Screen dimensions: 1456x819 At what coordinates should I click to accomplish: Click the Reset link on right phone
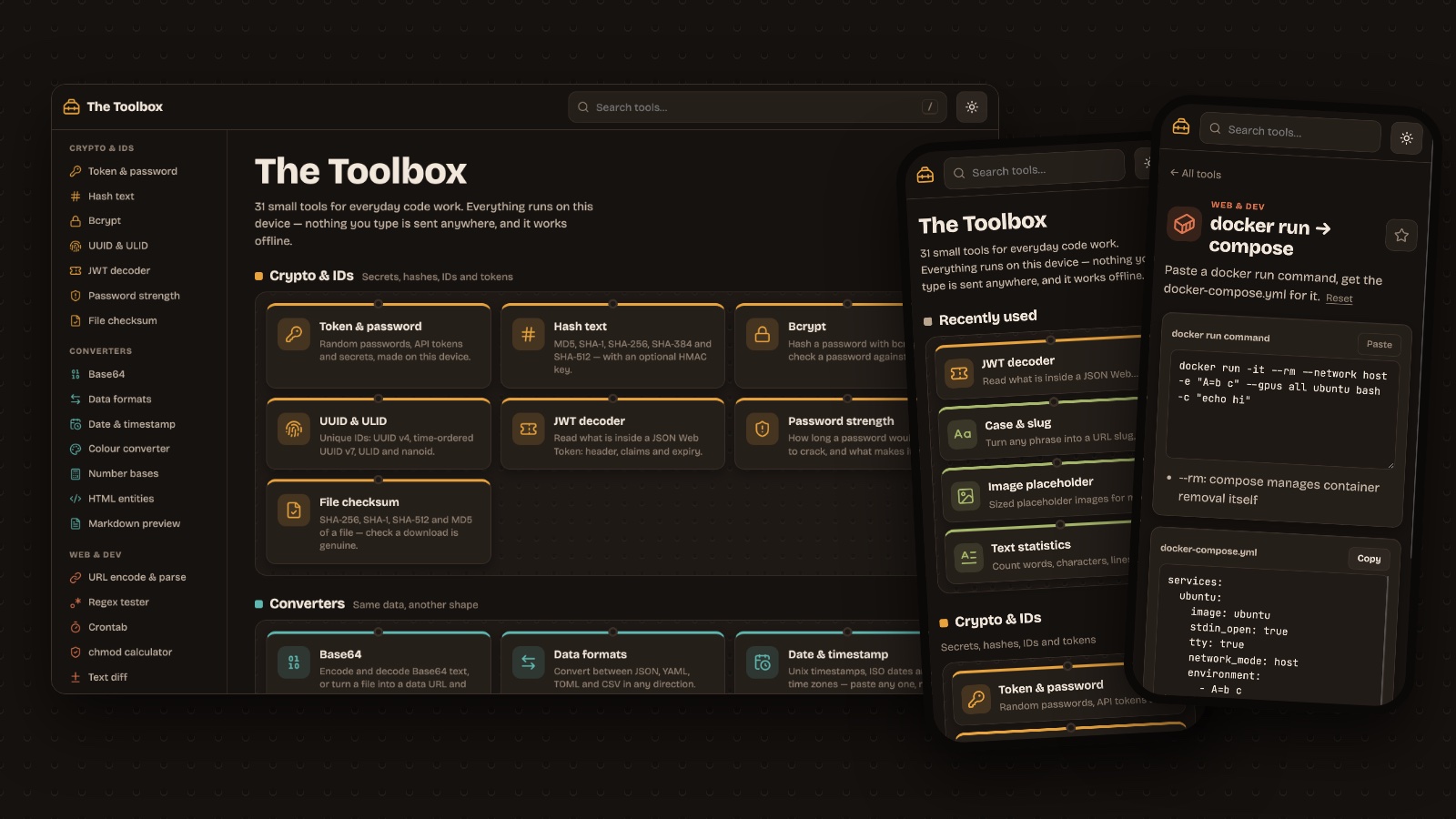tap(1339, 298)
